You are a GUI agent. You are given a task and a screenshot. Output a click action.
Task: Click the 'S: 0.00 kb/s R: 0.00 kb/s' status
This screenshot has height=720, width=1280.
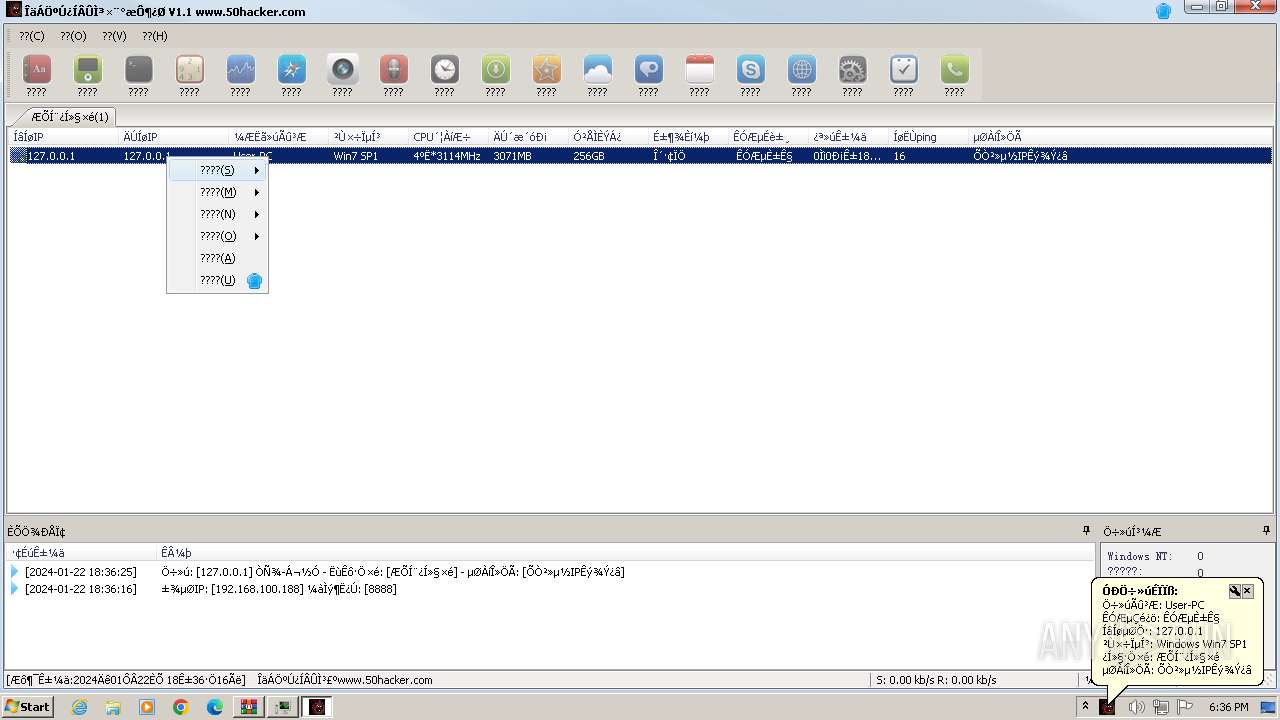[x=936, y=680]
